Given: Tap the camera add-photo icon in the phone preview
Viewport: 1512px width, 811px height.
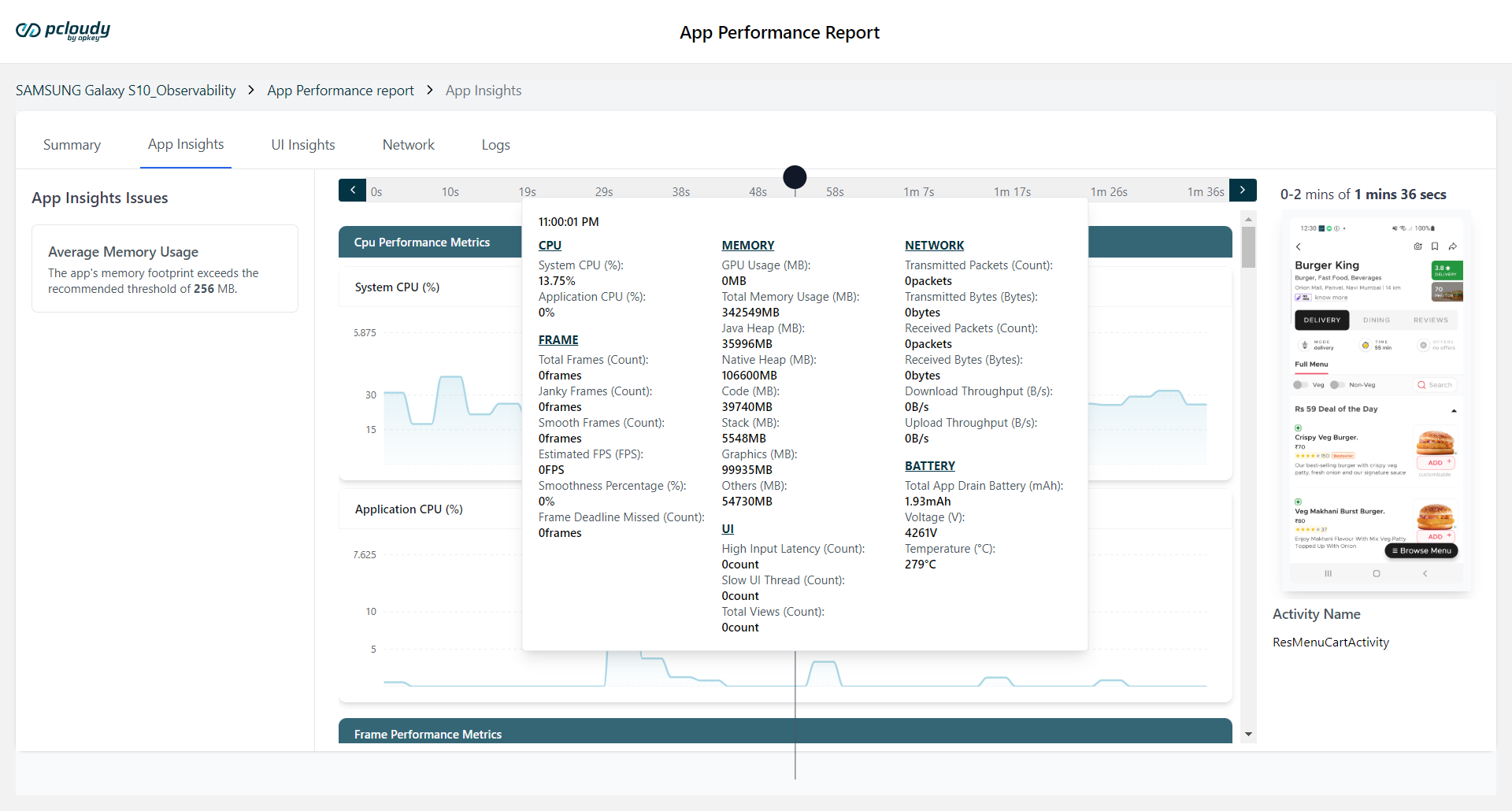Looking at the screenshot, I should [1417, 246].
